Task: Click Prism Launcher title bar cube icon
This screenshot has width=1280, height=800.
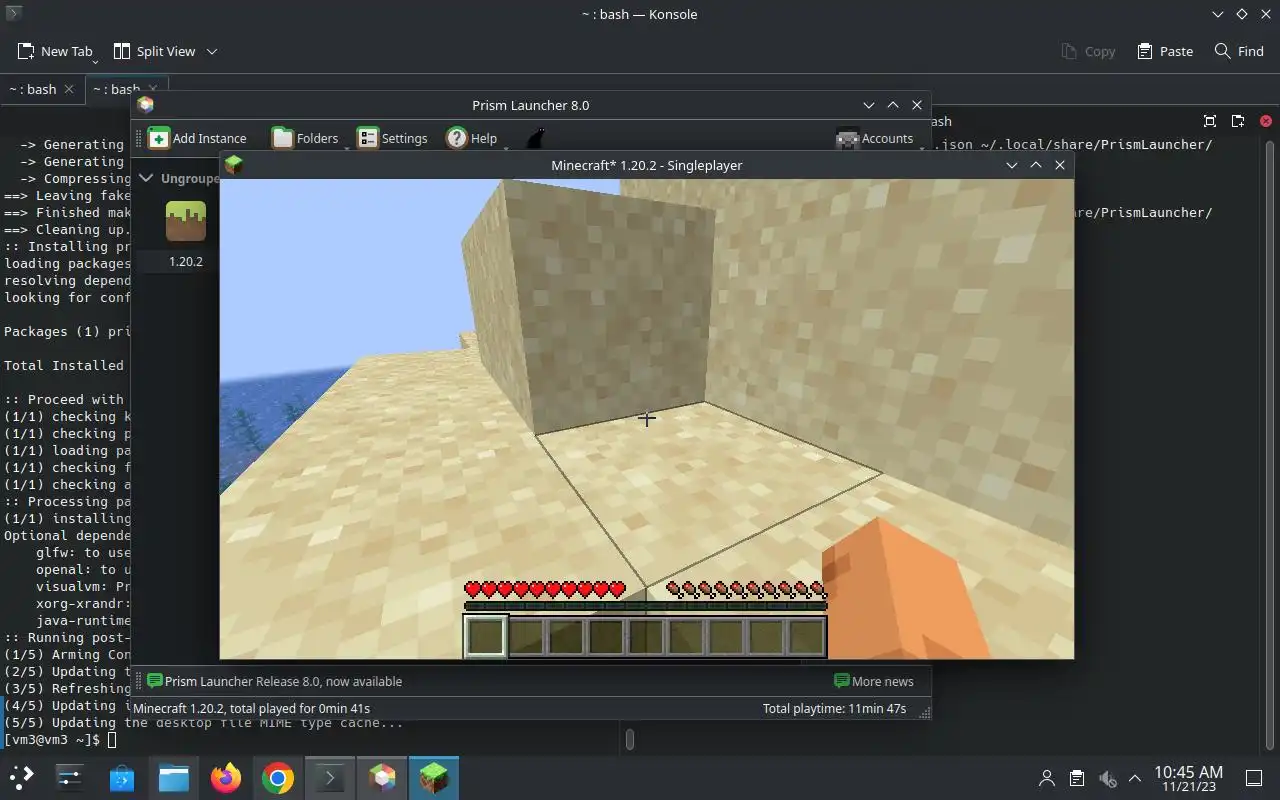Action: (x=146, y=105)
